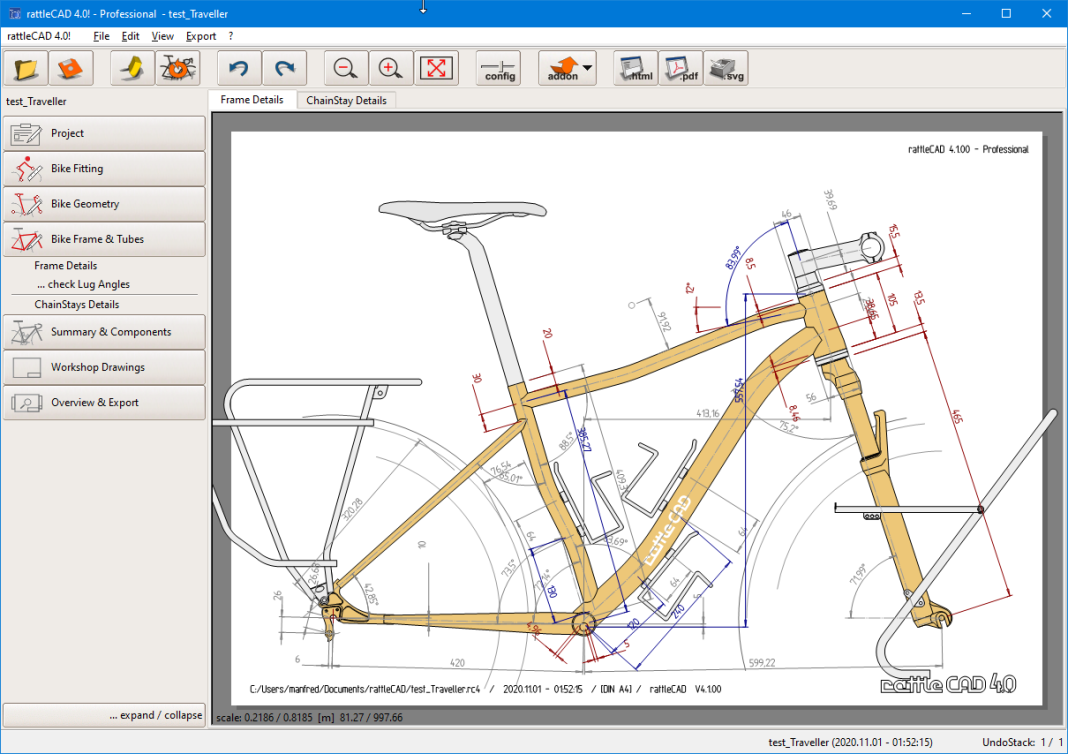This screenshot has height=754, width=1068.
Task: Click the open project folder icon
Action: [26, 68]
